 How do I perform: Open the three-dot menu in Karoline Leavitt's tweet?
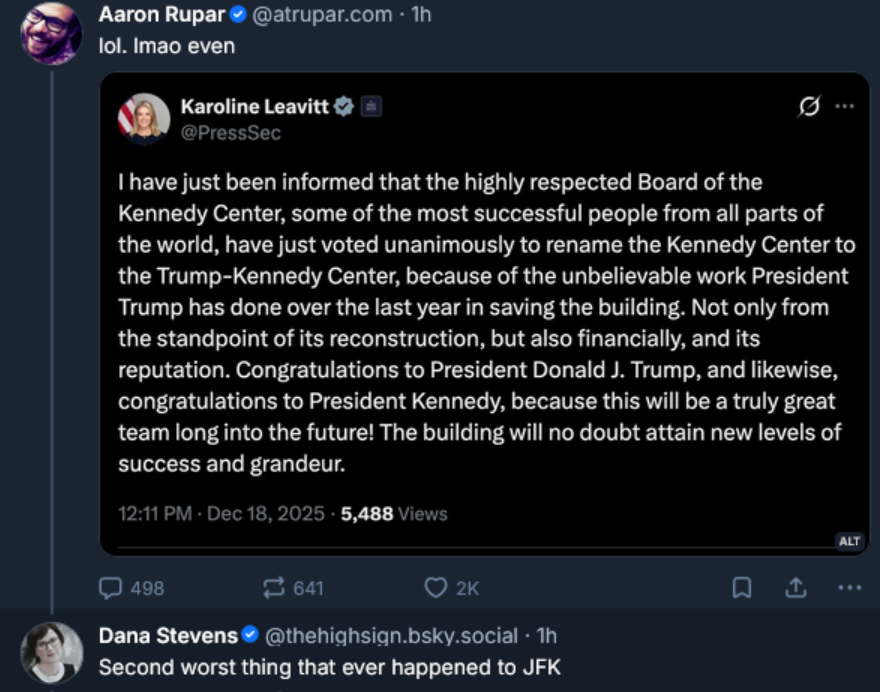845,107
